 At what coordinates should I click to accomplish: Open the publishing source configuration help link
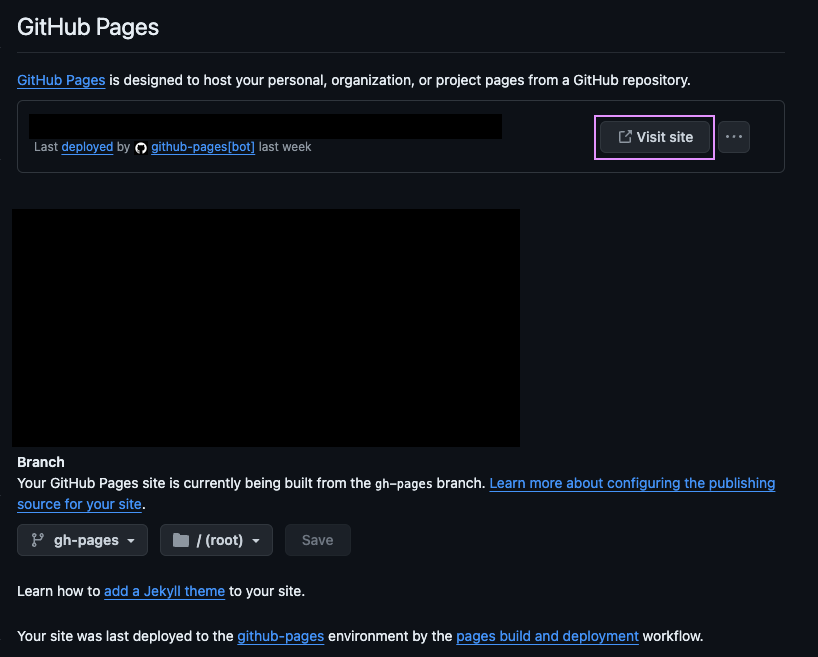tap(632, 484)
